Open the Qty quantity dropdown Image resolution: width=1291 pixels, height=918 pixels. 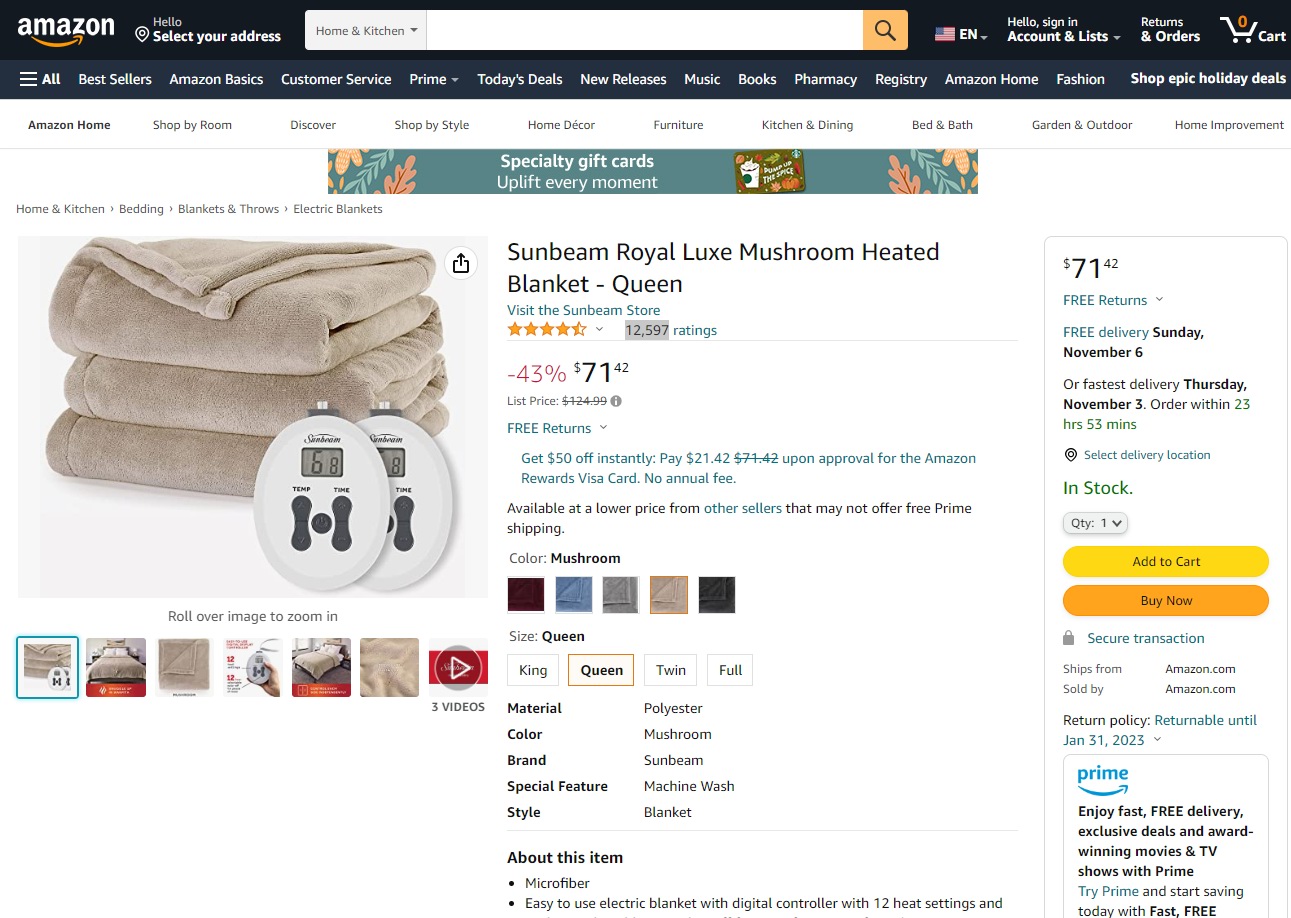point(1095,523)
